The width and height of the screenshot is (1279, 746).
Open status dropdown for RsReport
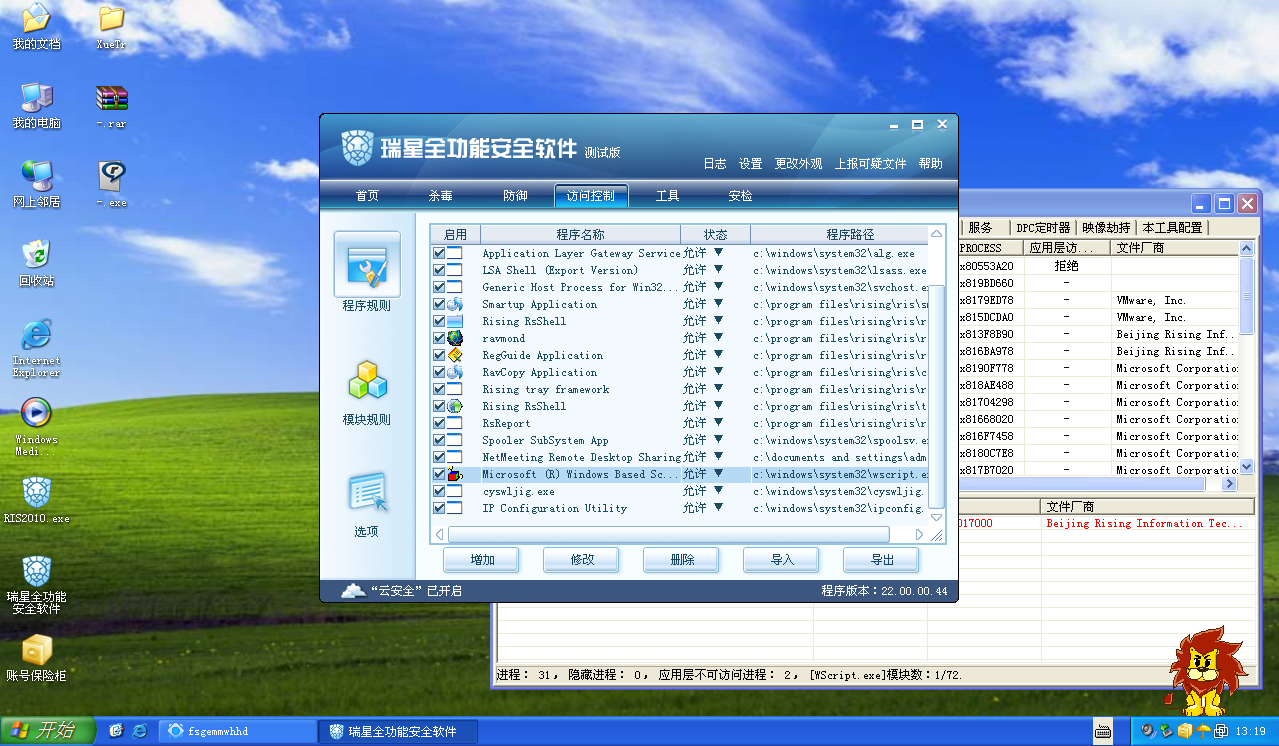click(x=718, y=423)
